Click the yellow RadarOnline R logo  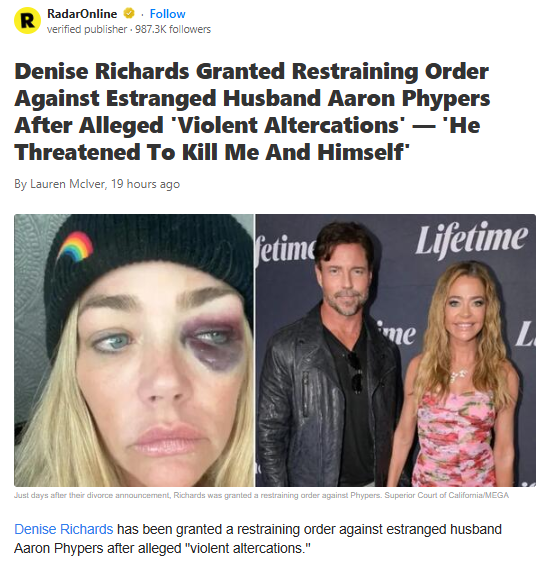tap(27, 21)
